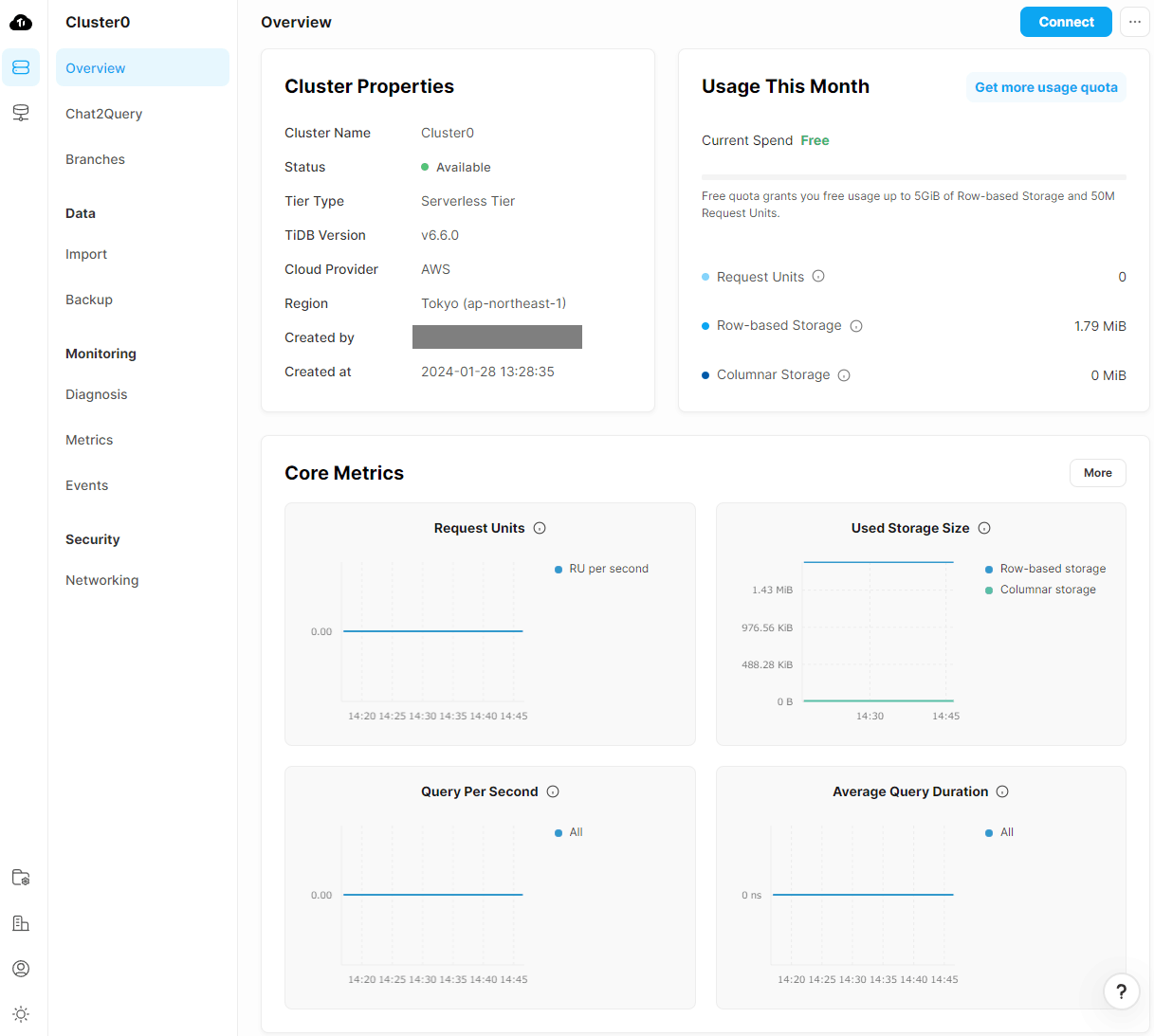Click the 0 MiB columnar storage value
This screenshot has height=1036, width=1154.
1108,375
